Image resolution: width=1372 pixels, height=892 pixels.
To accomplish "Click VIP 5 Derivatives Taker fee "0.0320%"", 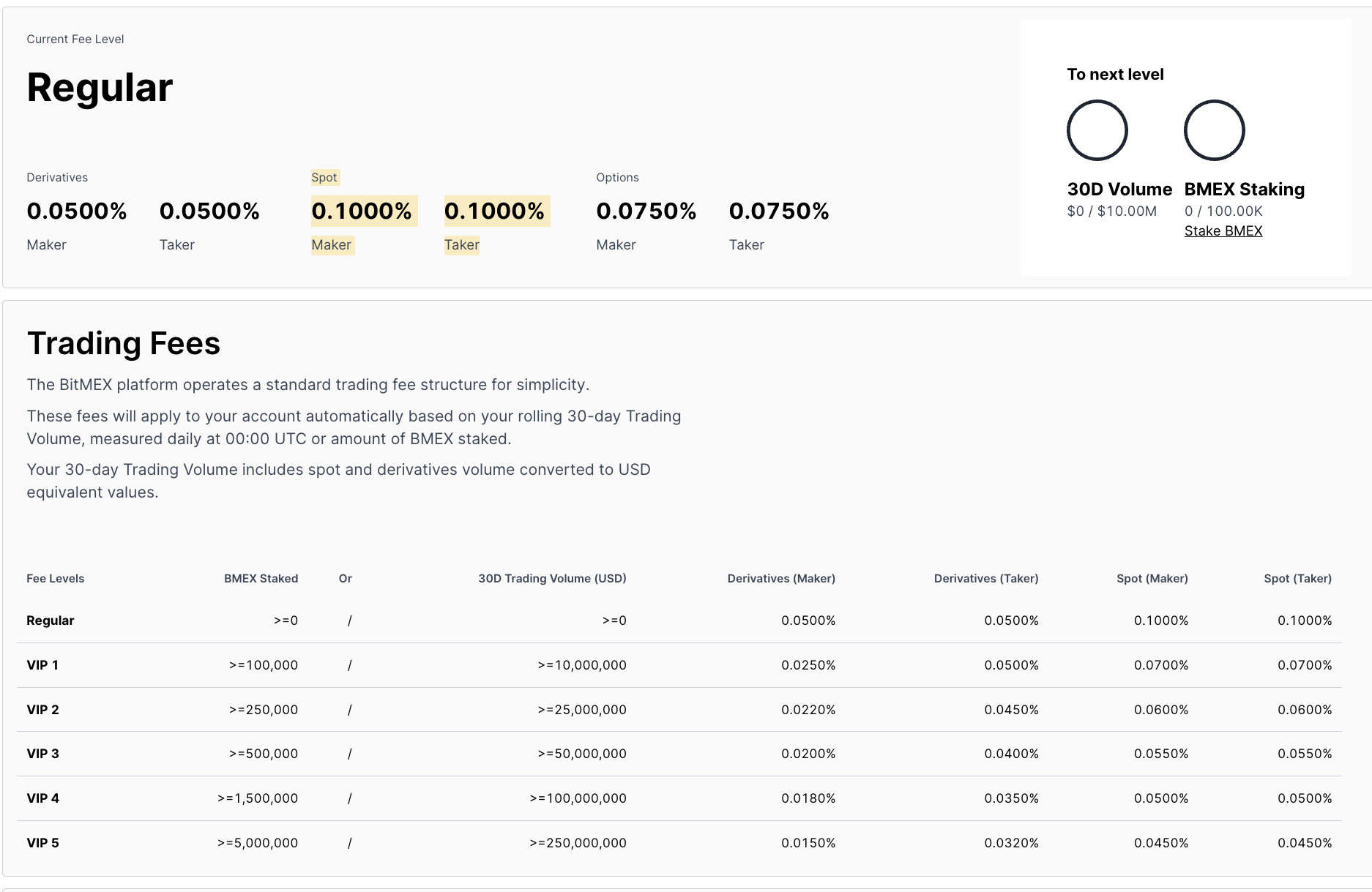I will click(1011, 843).
